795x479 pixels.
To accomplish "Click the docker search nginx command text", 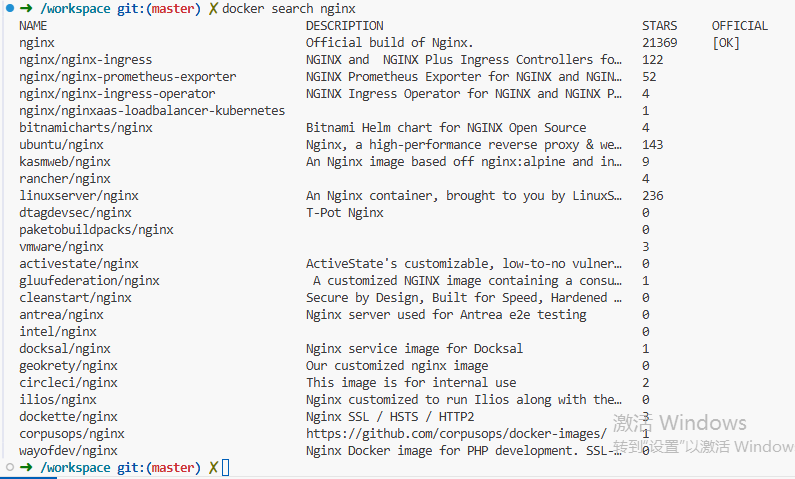I will [x=289, y=9].
